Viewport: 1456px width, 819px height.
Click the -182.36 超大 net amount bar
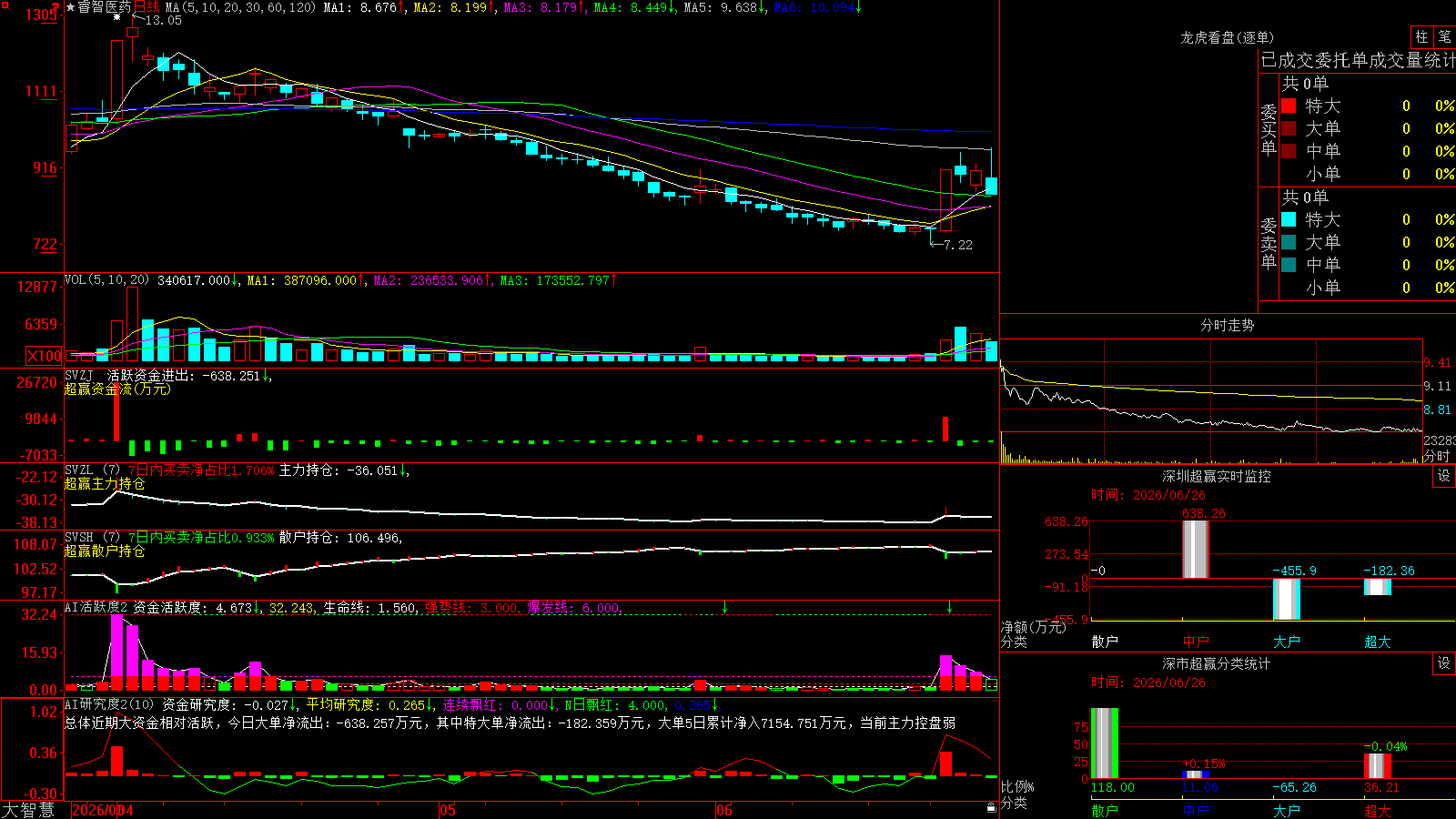click(x=1378, y=587)
